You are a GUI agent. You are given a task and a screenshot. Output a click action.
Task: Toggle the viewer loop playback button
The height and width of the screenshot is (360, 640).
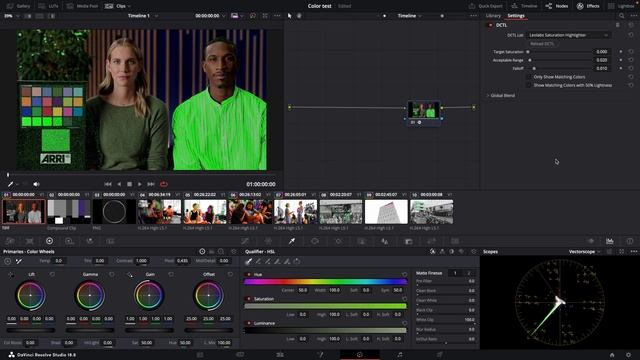(164, 184)
